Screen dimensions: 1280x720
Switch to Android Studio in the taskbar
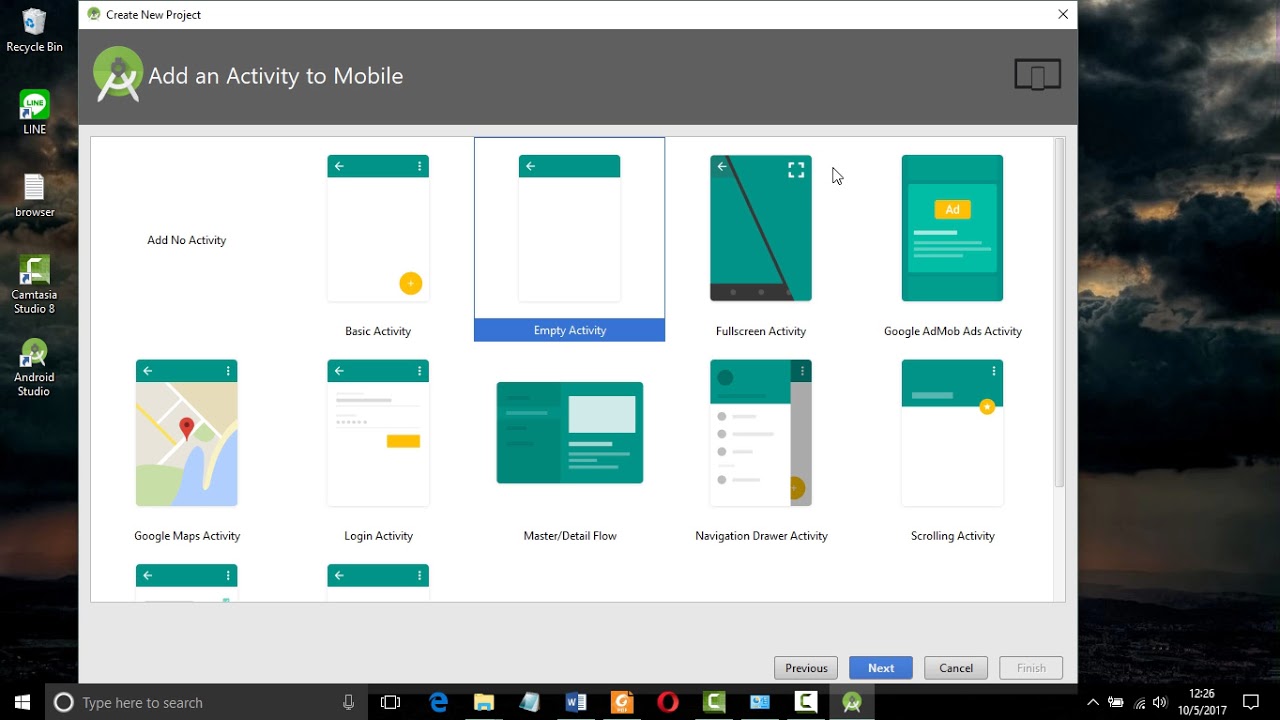tap(852, 702)
